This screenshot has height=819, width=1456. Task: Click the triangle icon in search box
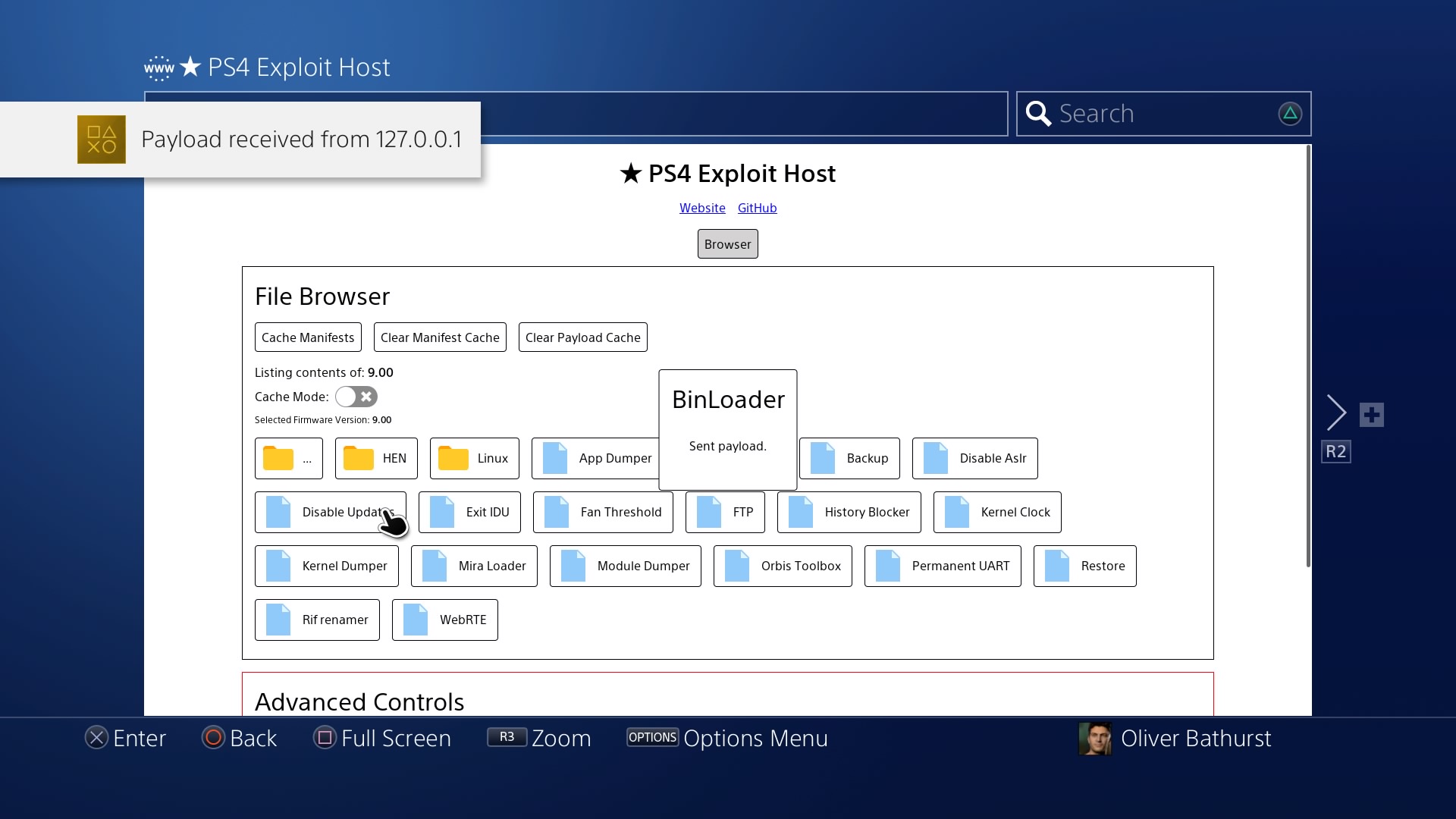(x=1289, y=114)
